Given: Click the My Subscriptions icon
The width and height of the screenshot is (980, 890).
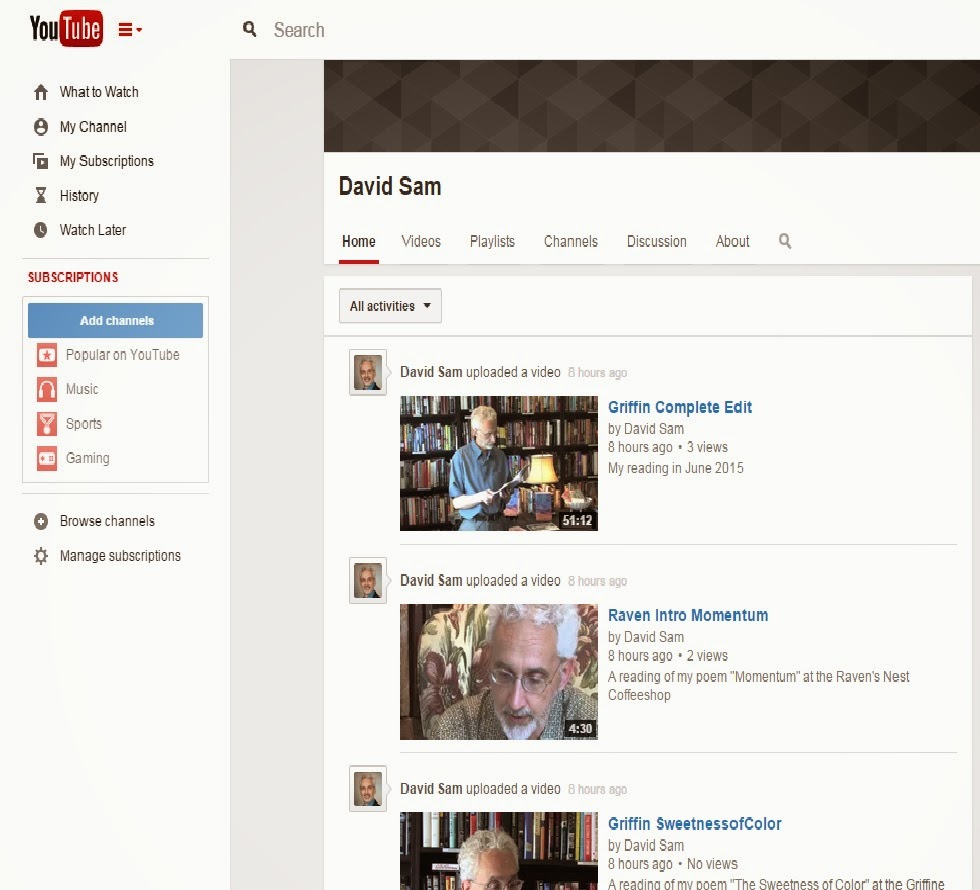Looking at the screenshot, I should (41, 161).
